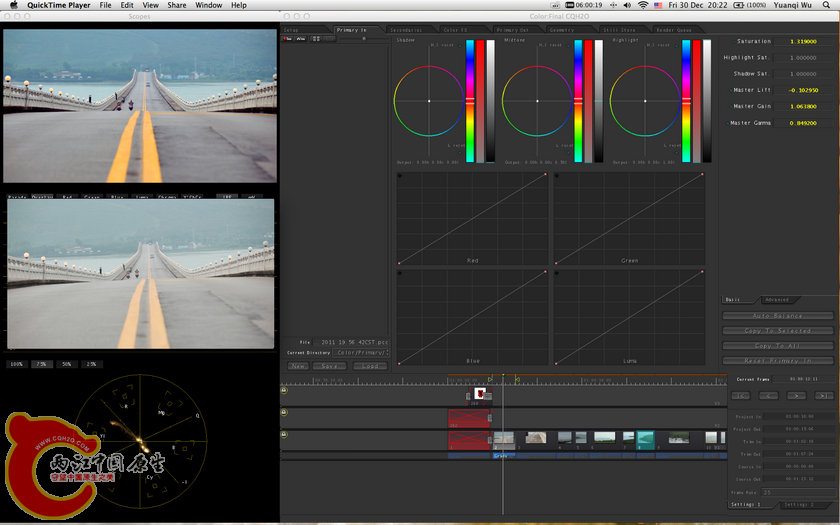Click the Frame Rate field

pyautogui.click(x=797, y=492)
